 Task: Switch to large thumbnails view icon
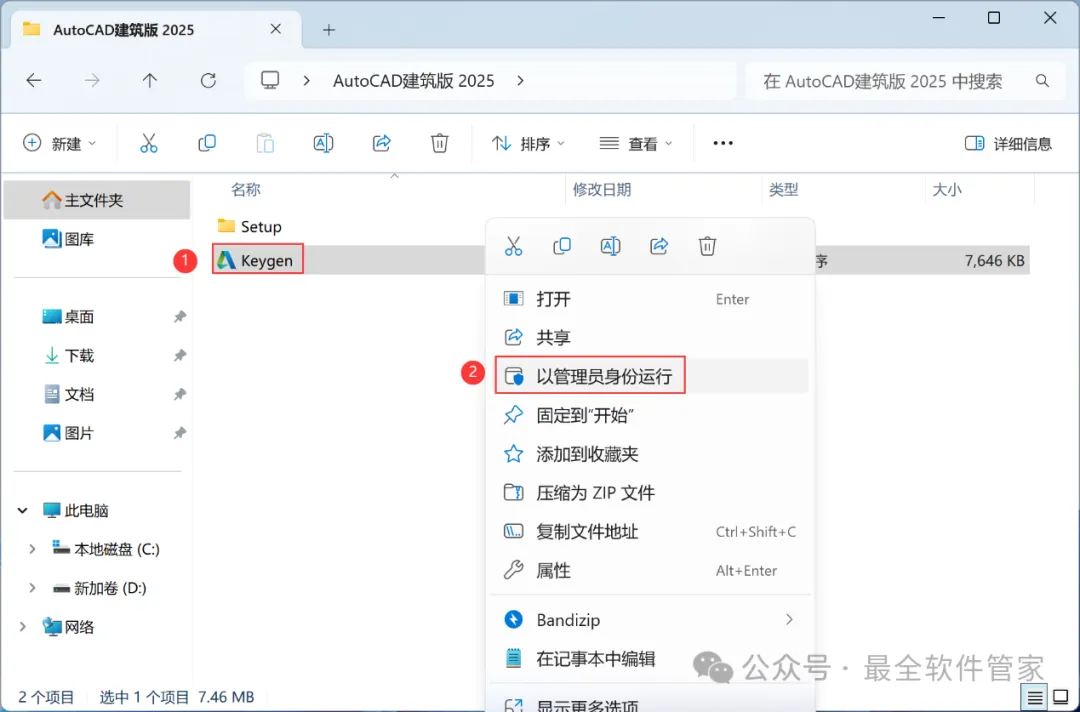(x=1061, y=699)
